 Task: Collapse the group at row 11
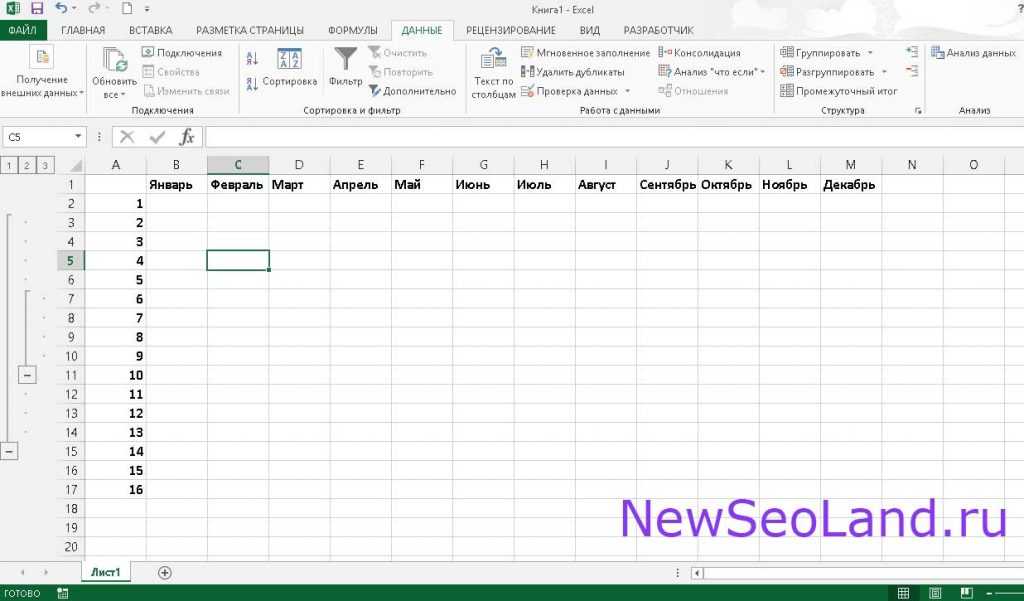point(27,375)
